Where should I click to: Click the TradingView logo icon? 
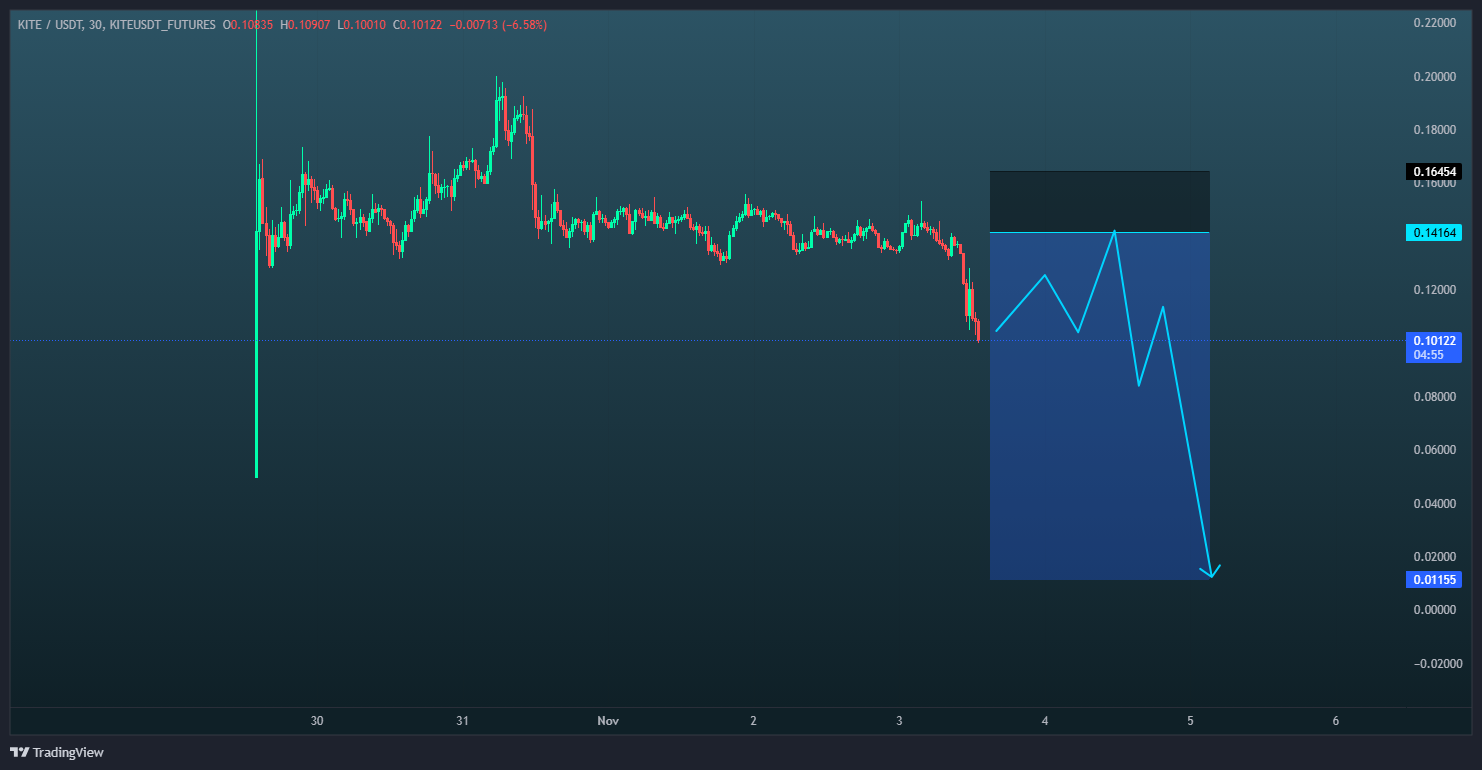coord(19,752)
